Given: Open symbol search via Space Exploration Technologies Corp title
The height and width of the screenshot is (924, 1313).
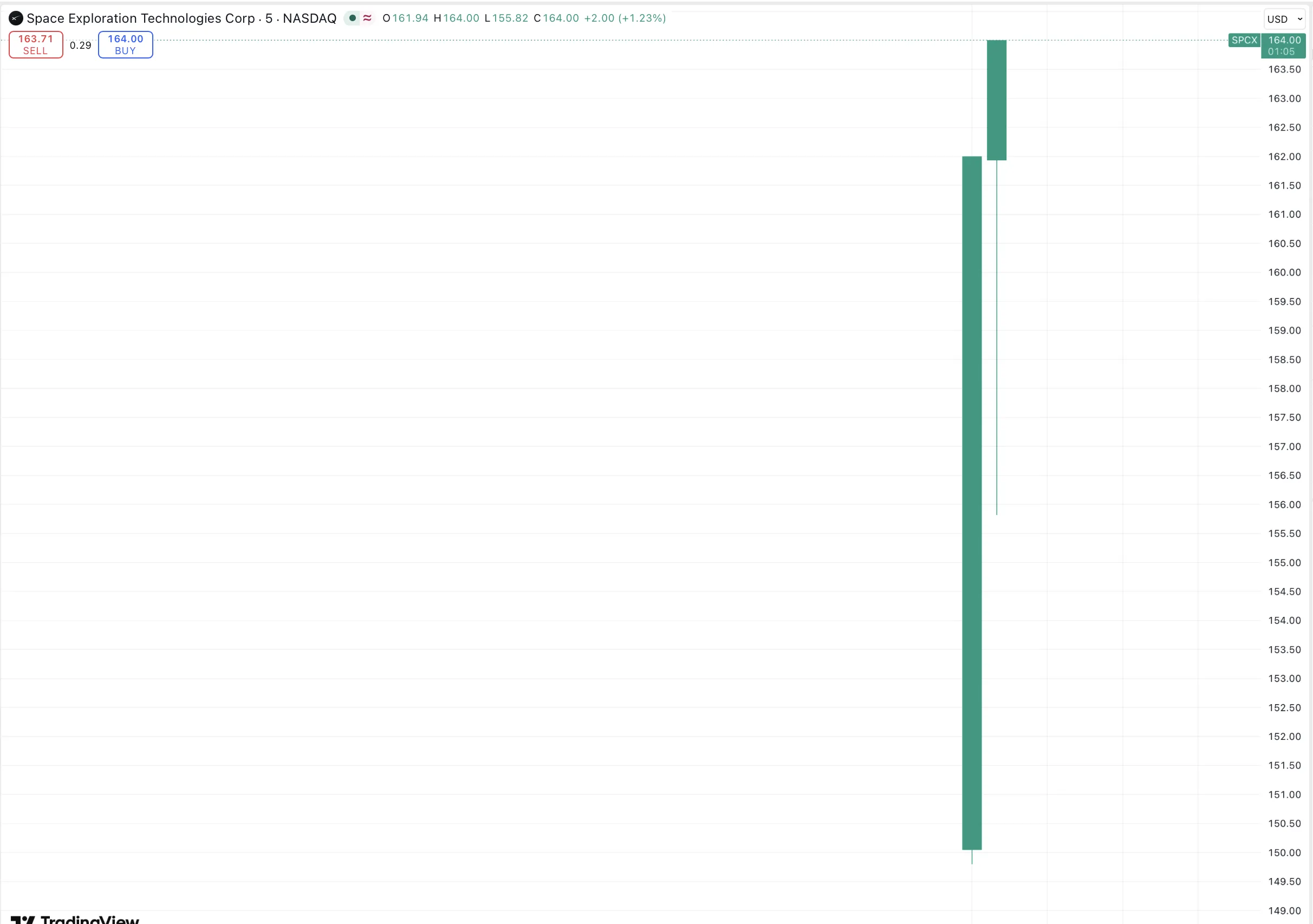Looking at the screenshot, I should 141,18.
